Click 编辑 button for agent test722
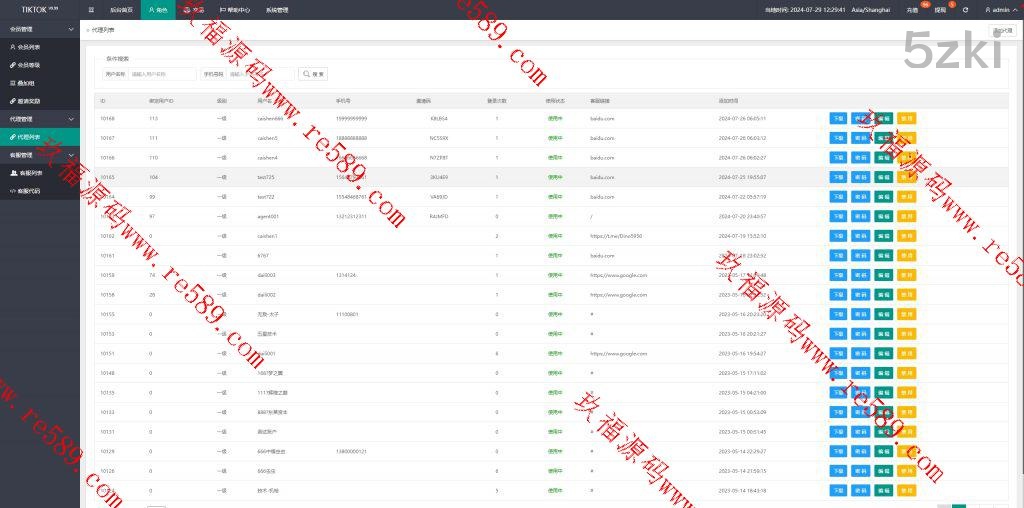Screen dimensions: 1024x508 click(883, 196)
